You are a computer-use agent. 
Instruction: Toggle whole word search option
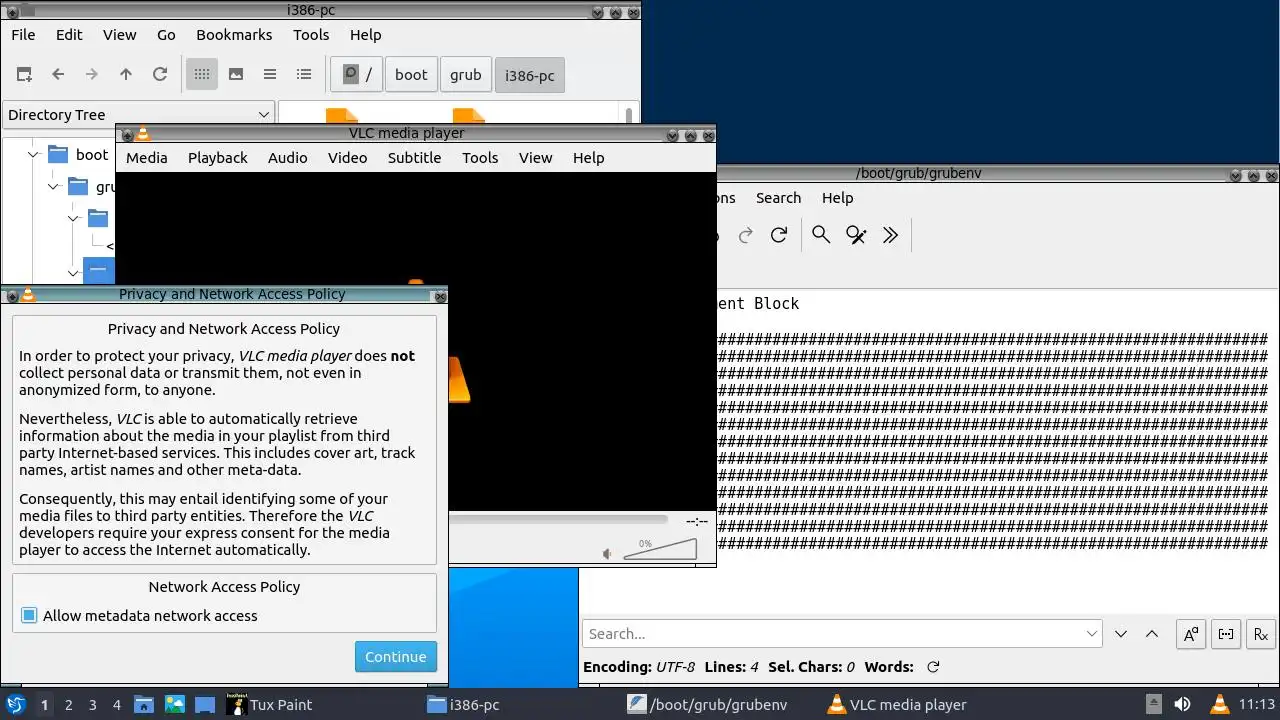click(x=1226, y=634)
